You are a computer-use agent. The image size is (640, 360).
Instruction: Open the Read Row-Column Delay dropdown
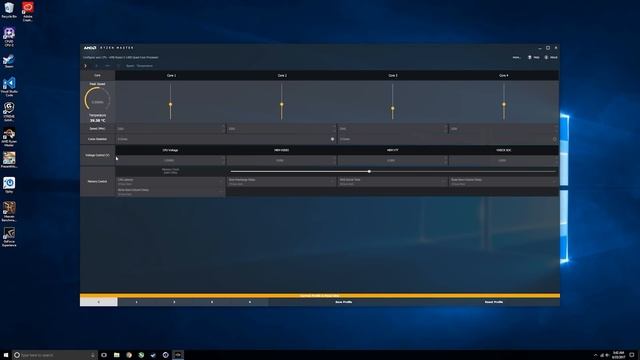point(504,181)
